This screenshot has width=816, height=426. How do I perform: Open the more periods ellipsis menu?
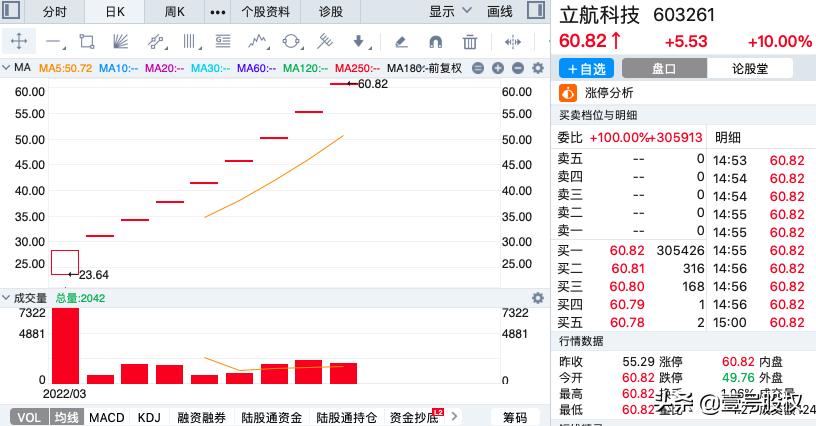coord(218,12)
